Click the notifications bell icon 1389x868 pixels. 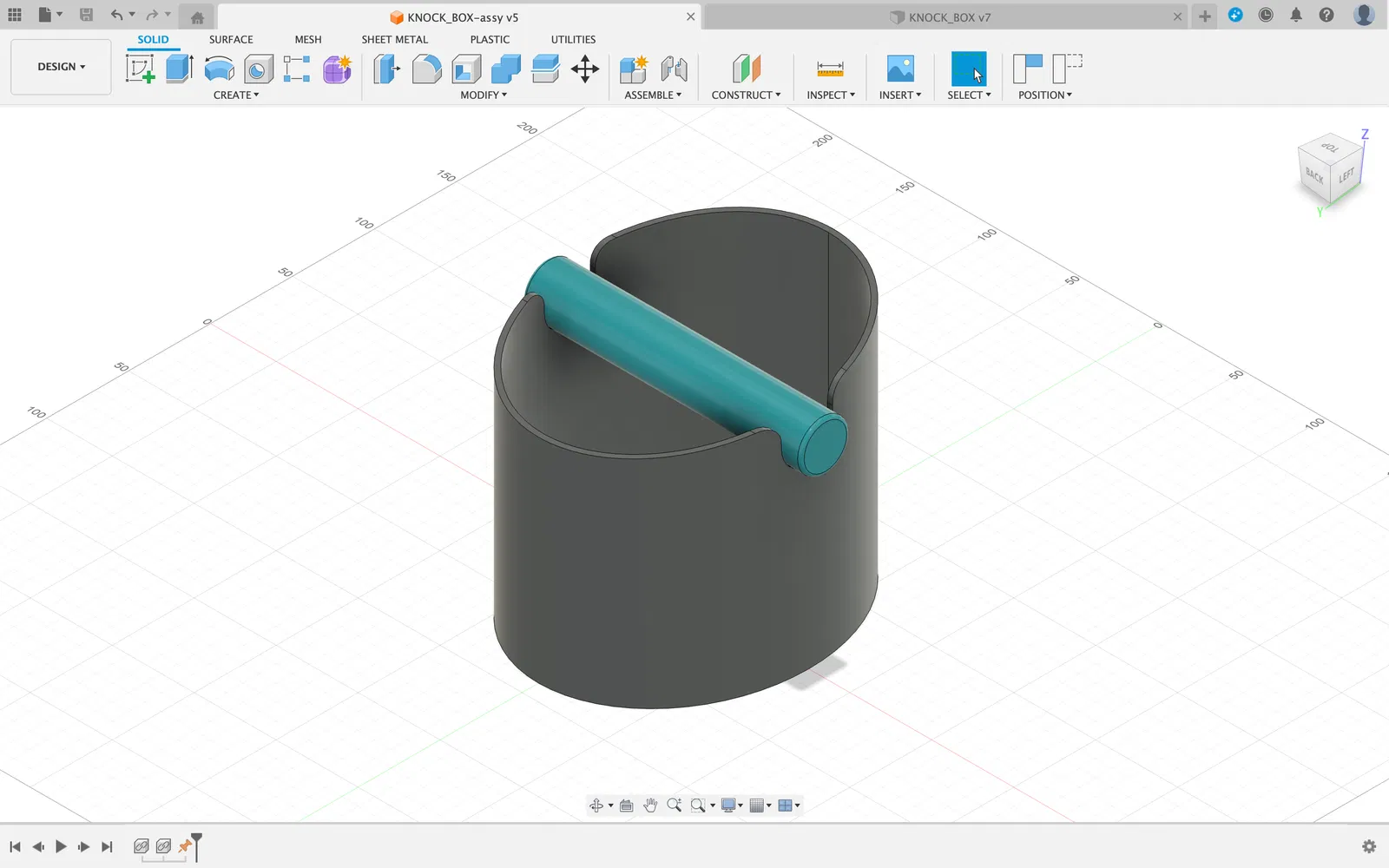coord(1296,15)
